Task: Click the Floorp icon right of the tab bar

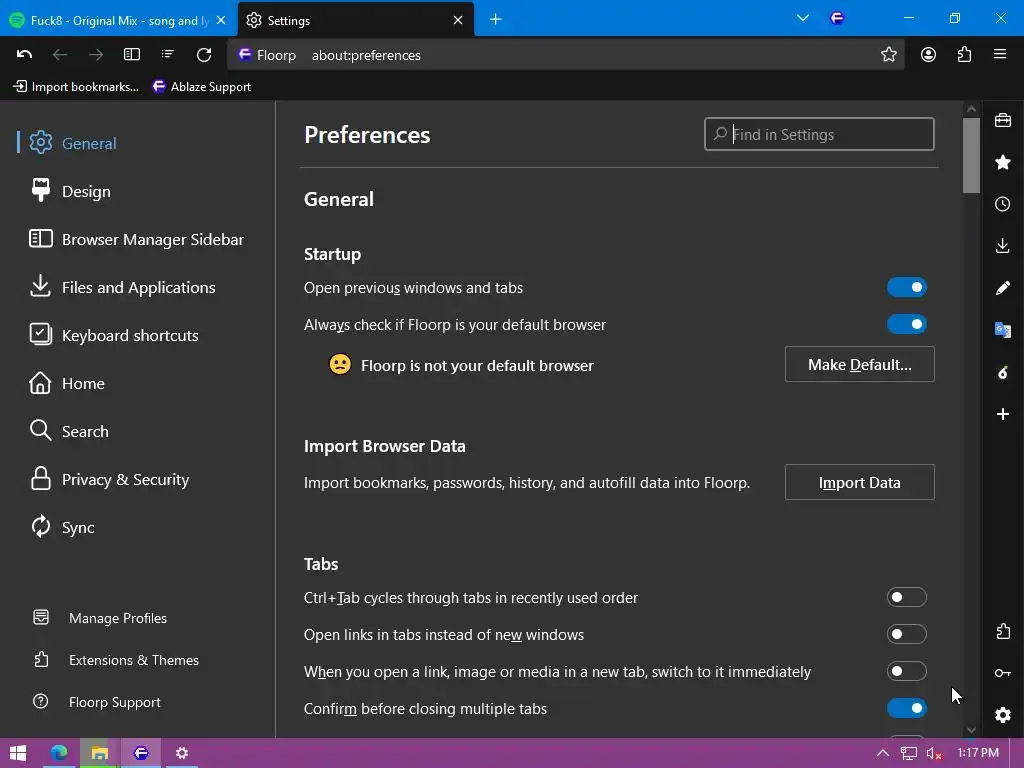Action: tap(837, 18)
